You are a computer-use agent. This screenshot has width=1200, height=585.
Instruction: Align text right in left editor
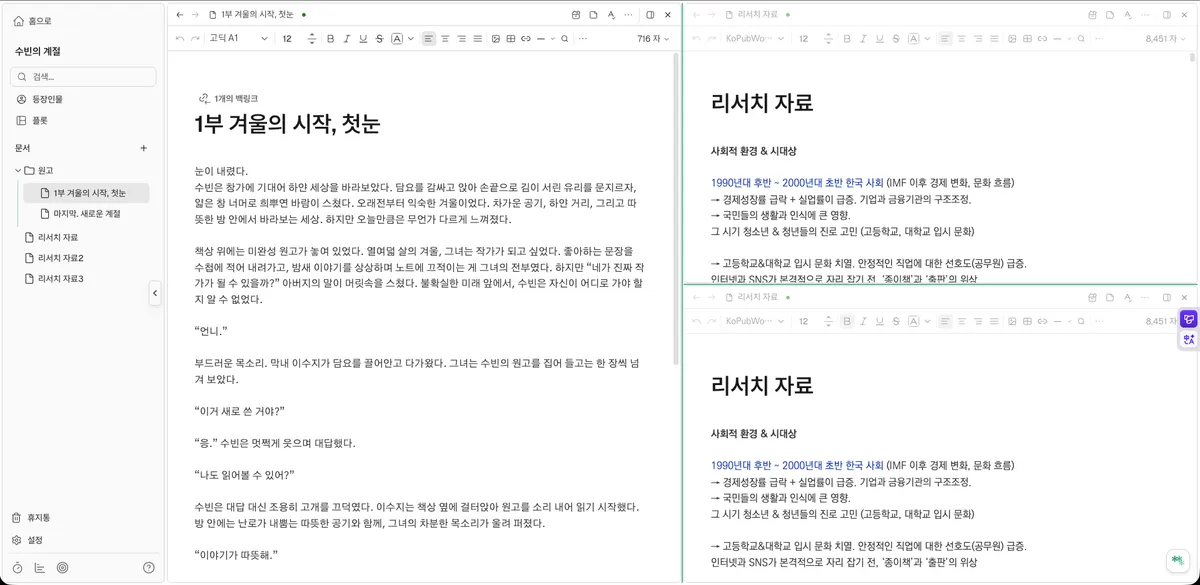point(461,39)
